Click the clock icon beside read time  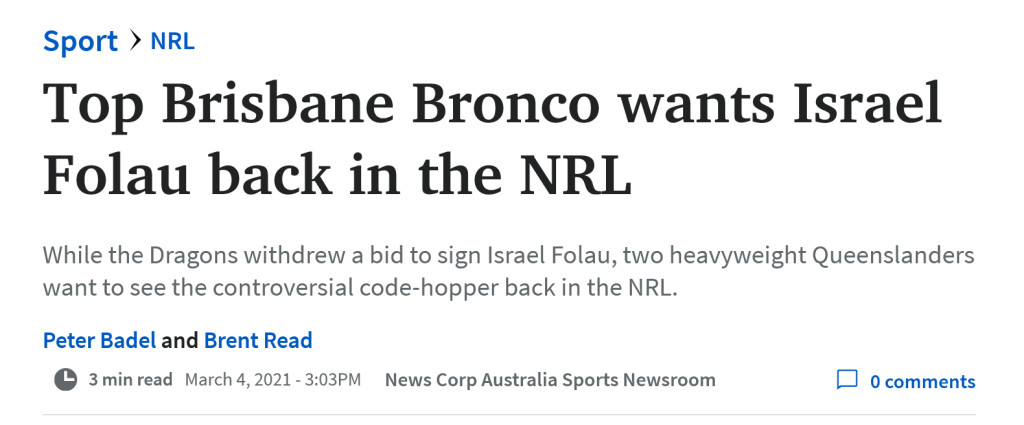[65, 379]
